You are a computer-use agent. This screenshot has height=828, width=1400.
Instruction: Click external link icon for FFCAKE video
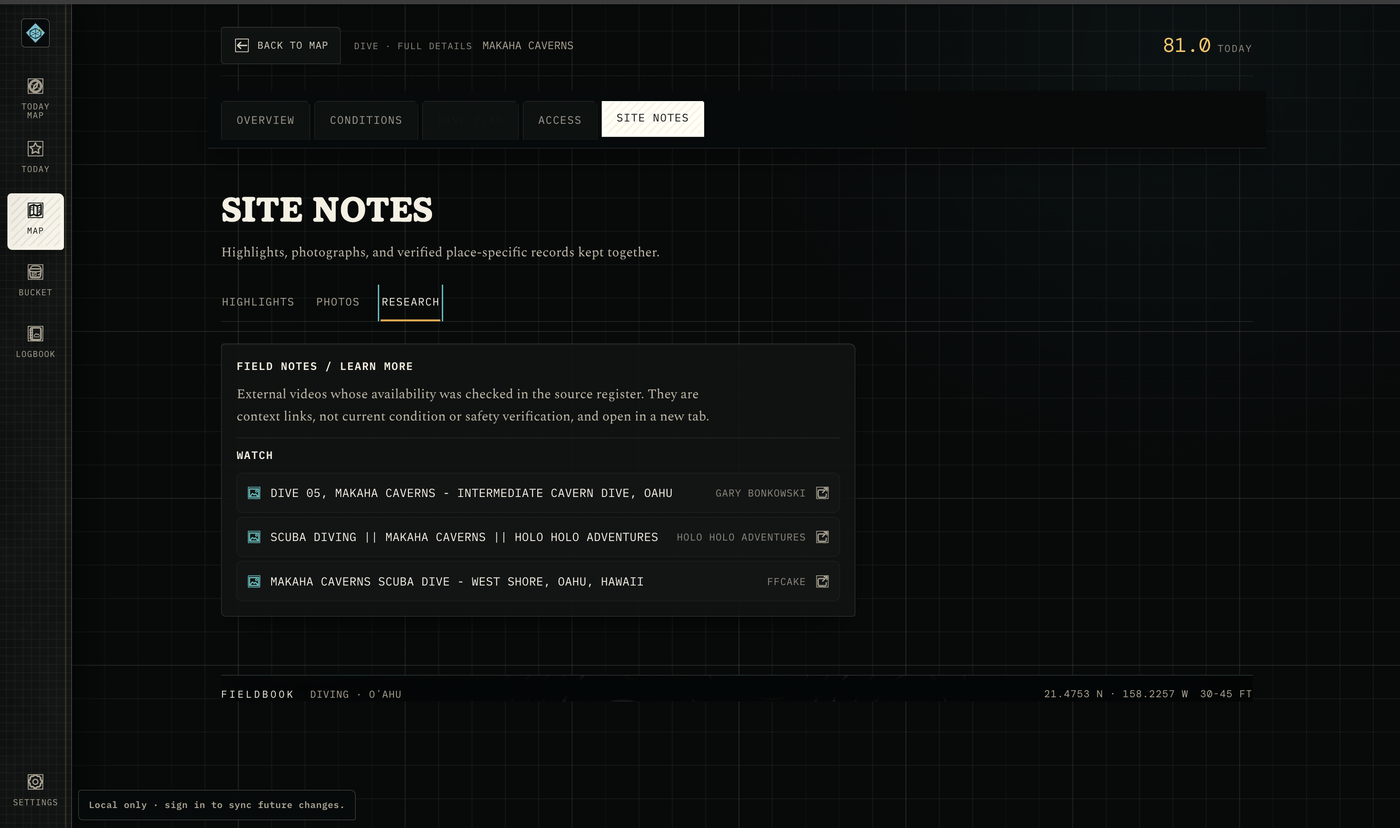coord(822,581)
